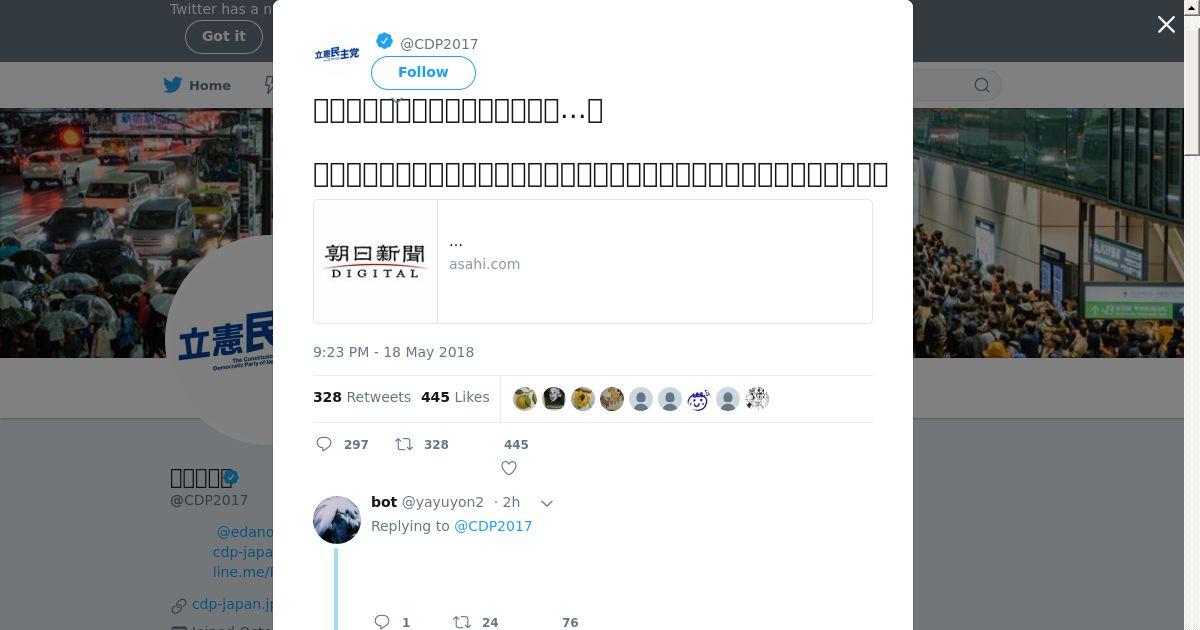Click the search magnifier icon
The width and height of the screenshot is (1200, 630).
click(x=982, y=85)
